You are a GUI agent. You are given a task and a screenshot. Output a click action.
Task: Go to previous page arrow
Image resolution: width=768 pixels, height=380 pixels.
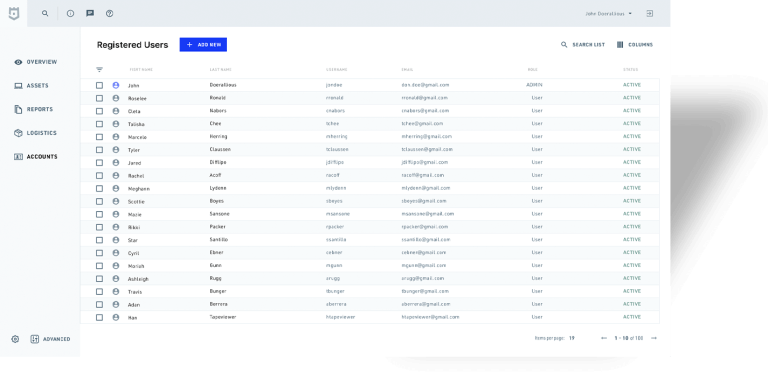(x=604, y=338)
